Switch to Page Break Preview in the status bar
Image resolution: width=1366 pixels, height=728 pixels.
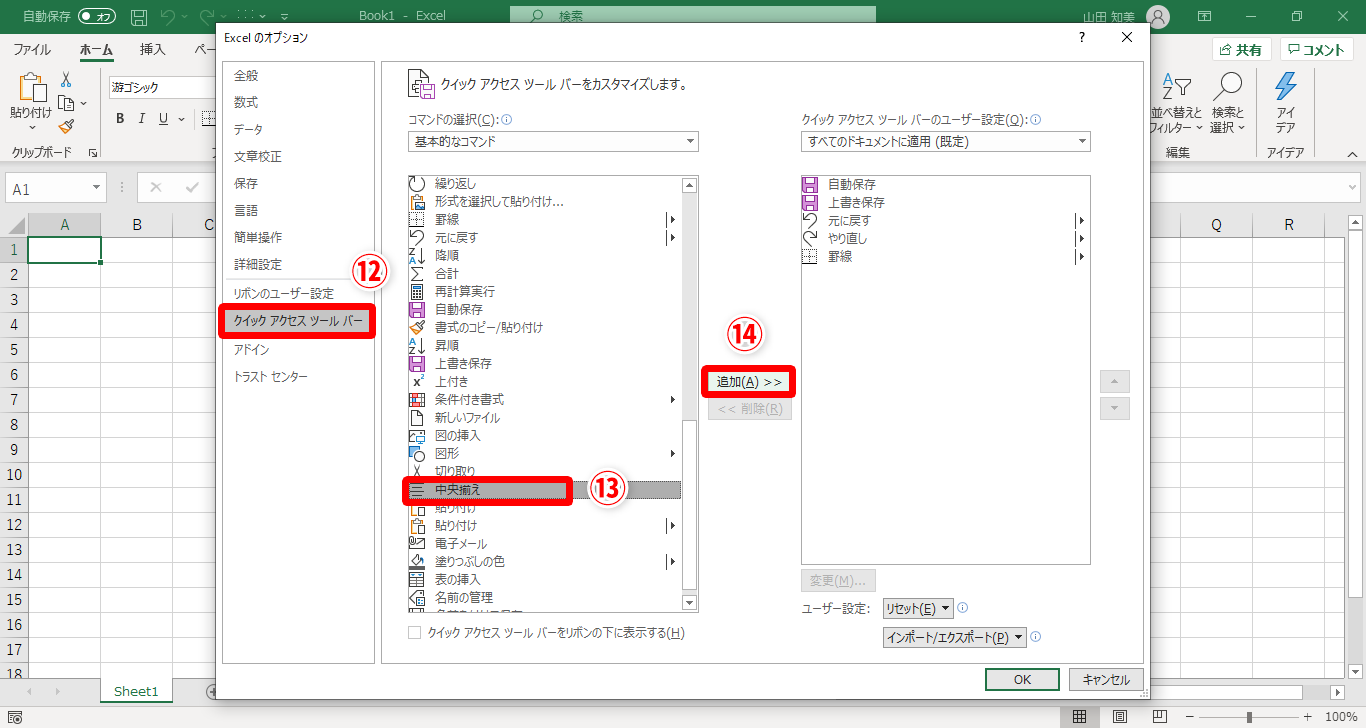coord(1160,716)
